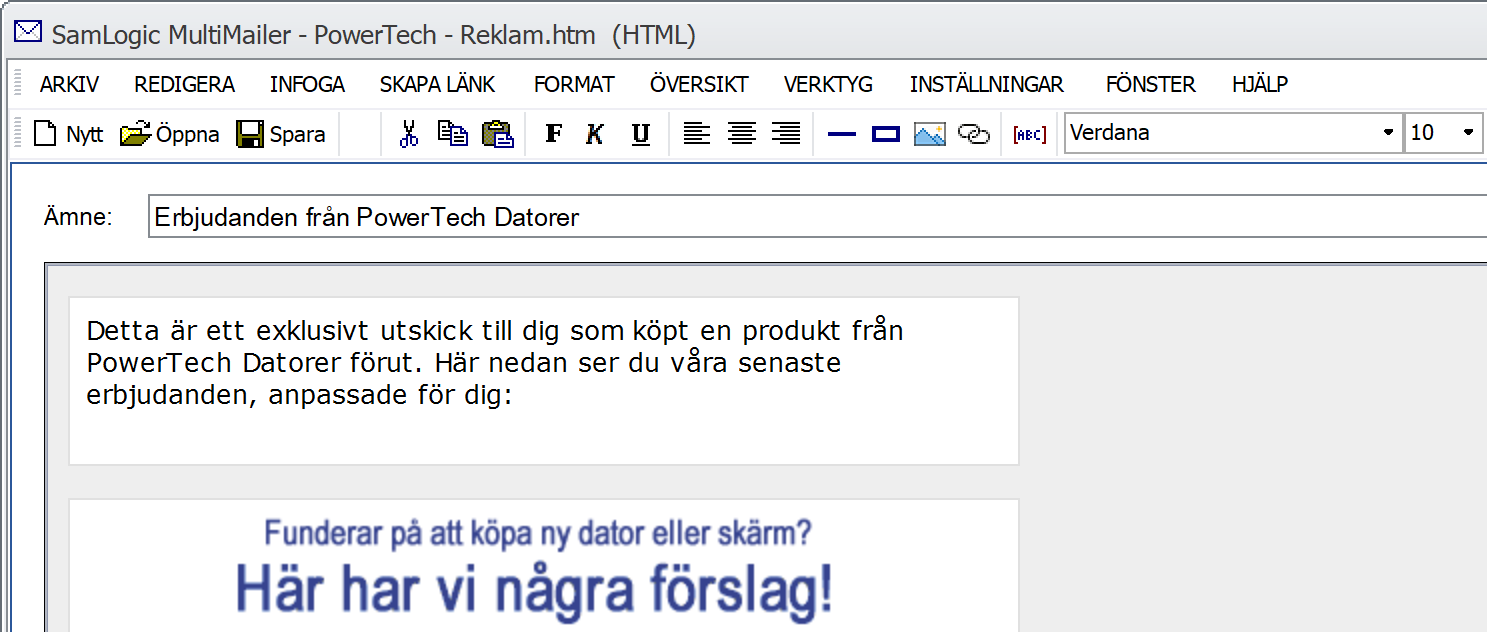1487x632 pixels.
Task: Open the INFOGA menu
Action: pyautogui.click(x=307, y=85)
